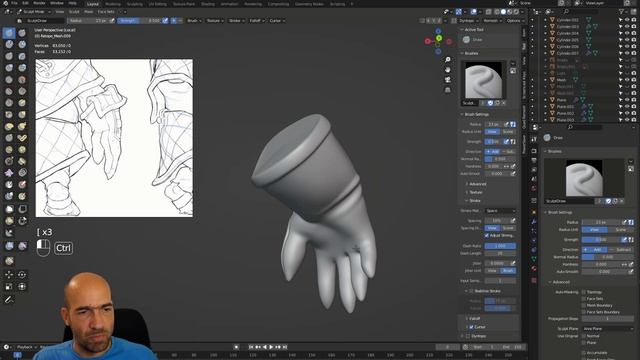Toggle auto keying record button
The image size is (640, 360).
click(236, 347)
